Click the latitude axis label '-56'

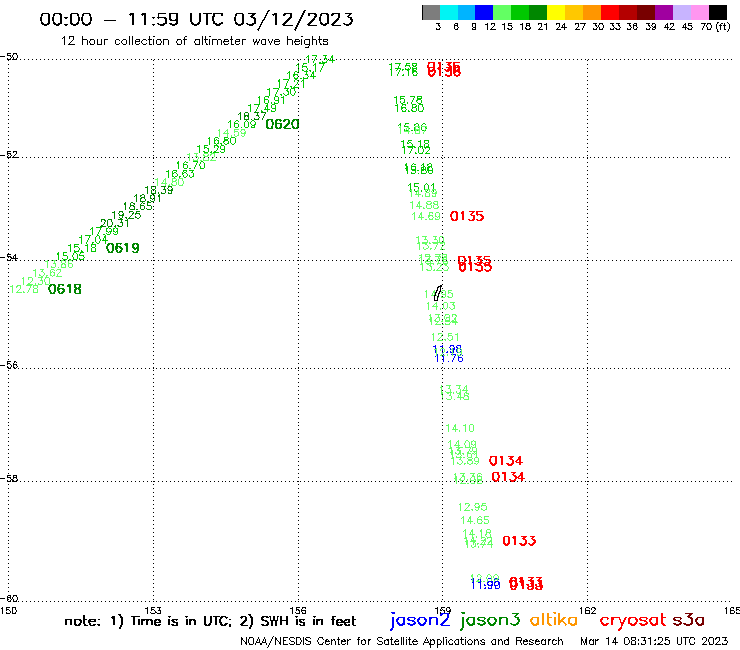pyautogui.click(x=9, y=365)
